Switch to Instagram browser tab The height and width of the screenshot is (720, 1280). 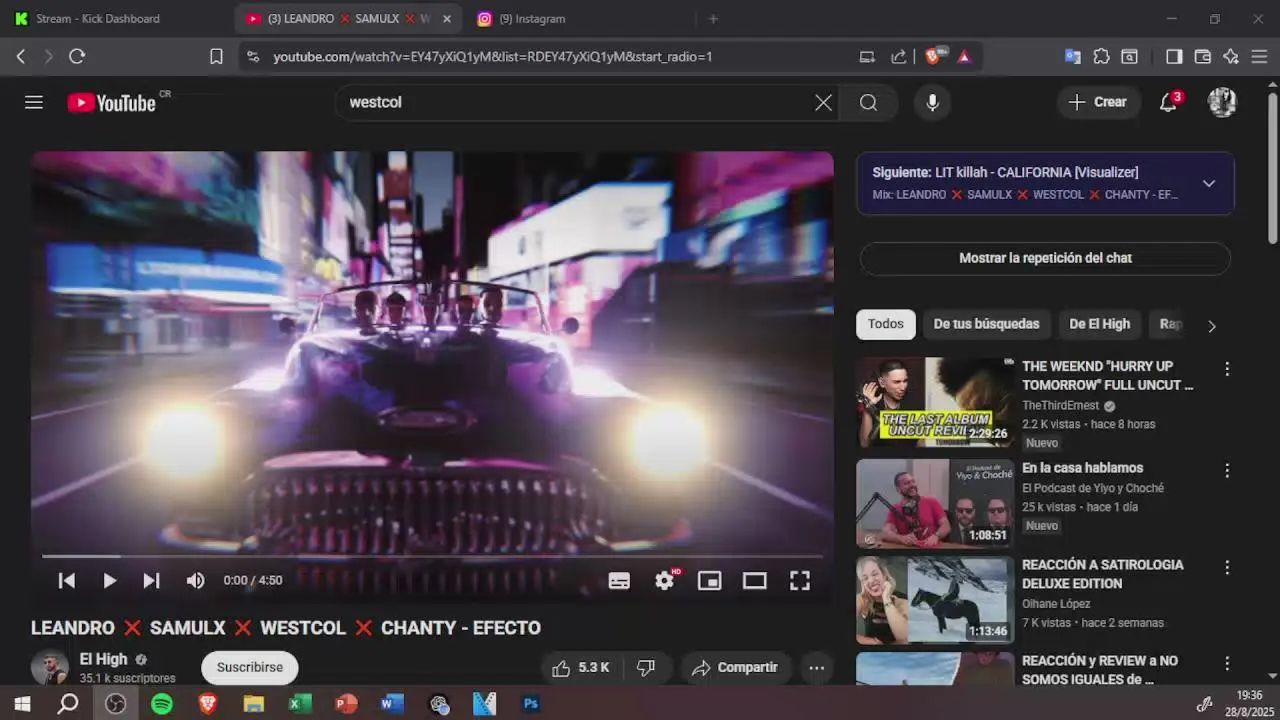click(532, 18)
